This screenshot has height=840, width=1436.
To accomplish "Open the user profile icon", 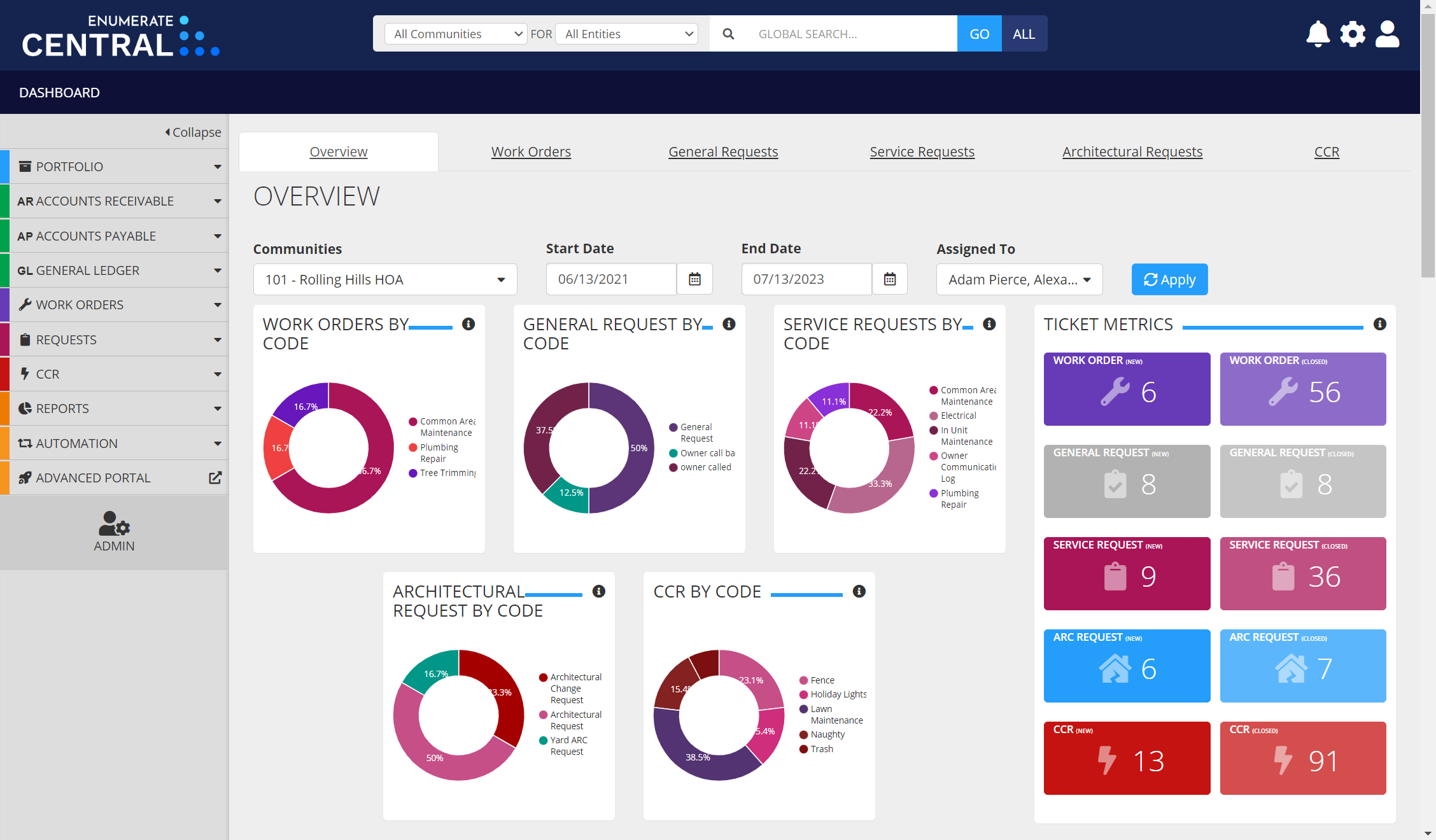I will pyautogui.click(x=1387, y=34).
